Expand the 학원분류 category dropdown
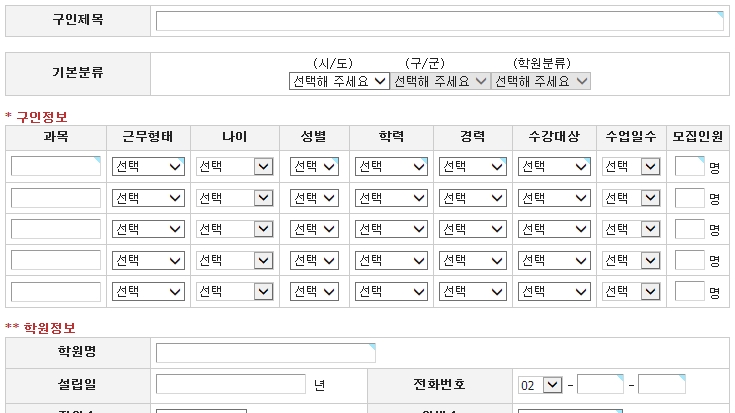The height and width of the screenshot is (413, 735). coord(541,81)
